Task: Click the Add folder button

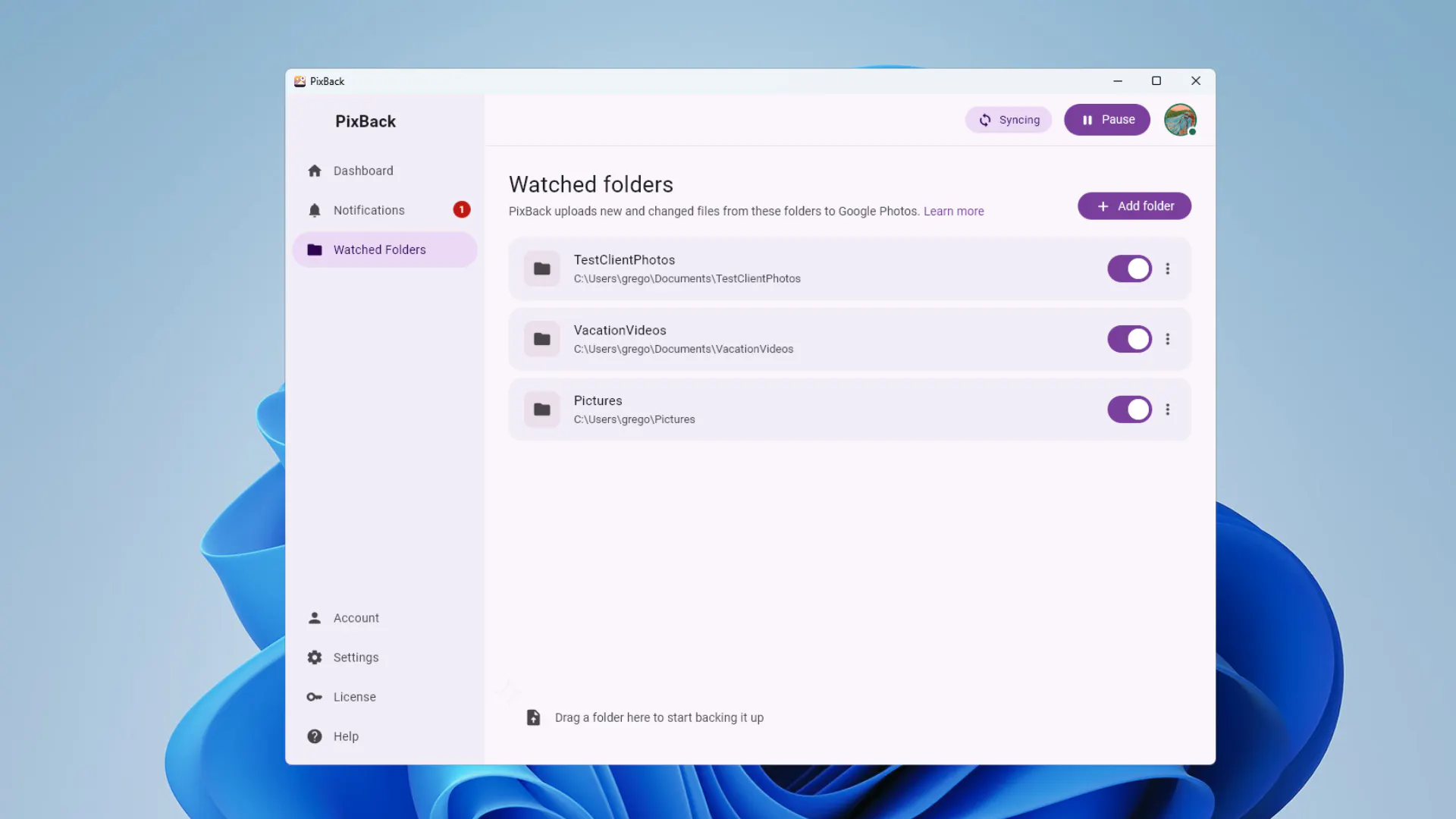Action: 1134,206
